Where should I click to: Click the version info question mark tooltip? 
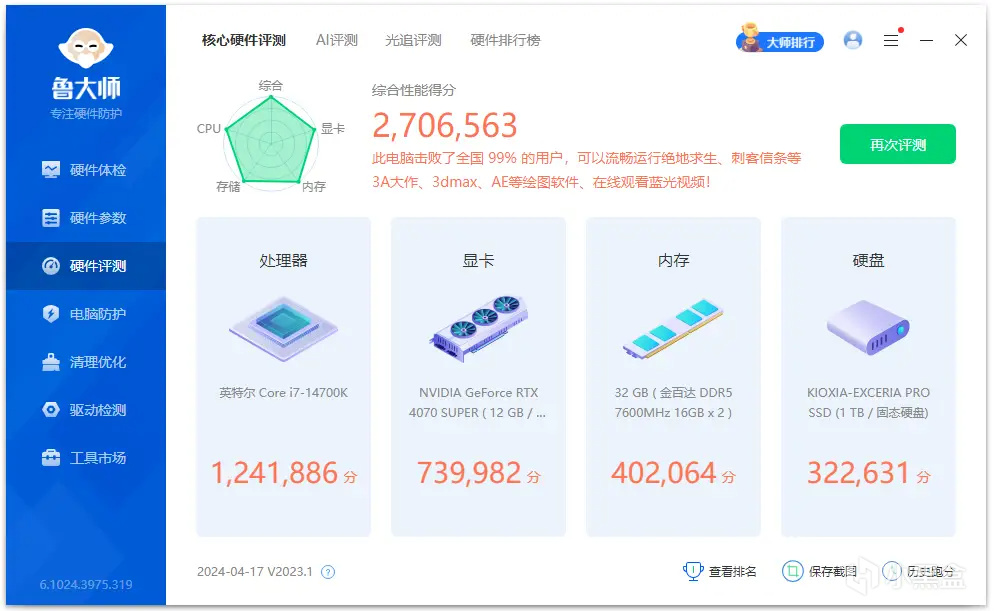coord(329,571)
